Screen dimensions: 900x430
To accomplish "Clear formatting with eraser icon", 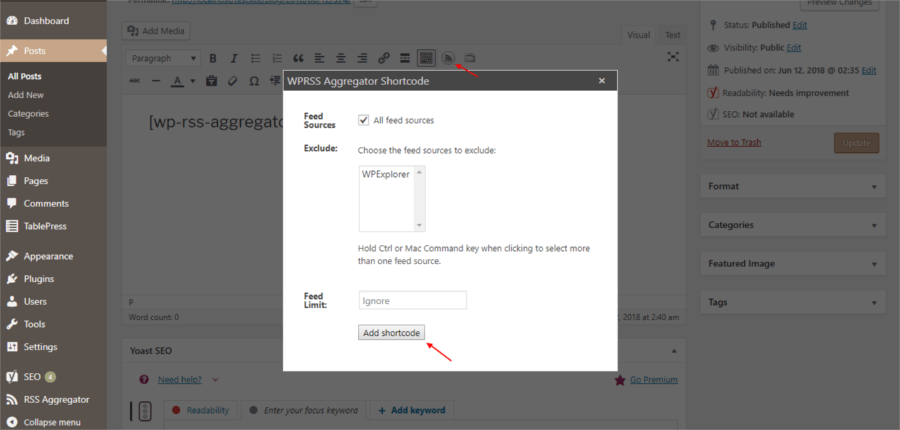I will point(232,81).
